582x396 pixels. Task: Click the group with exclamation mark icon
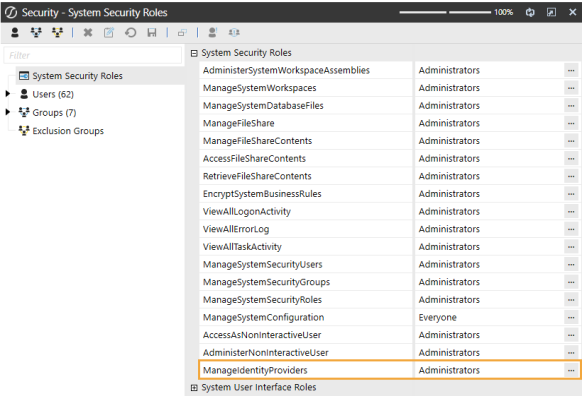point(234,33)
